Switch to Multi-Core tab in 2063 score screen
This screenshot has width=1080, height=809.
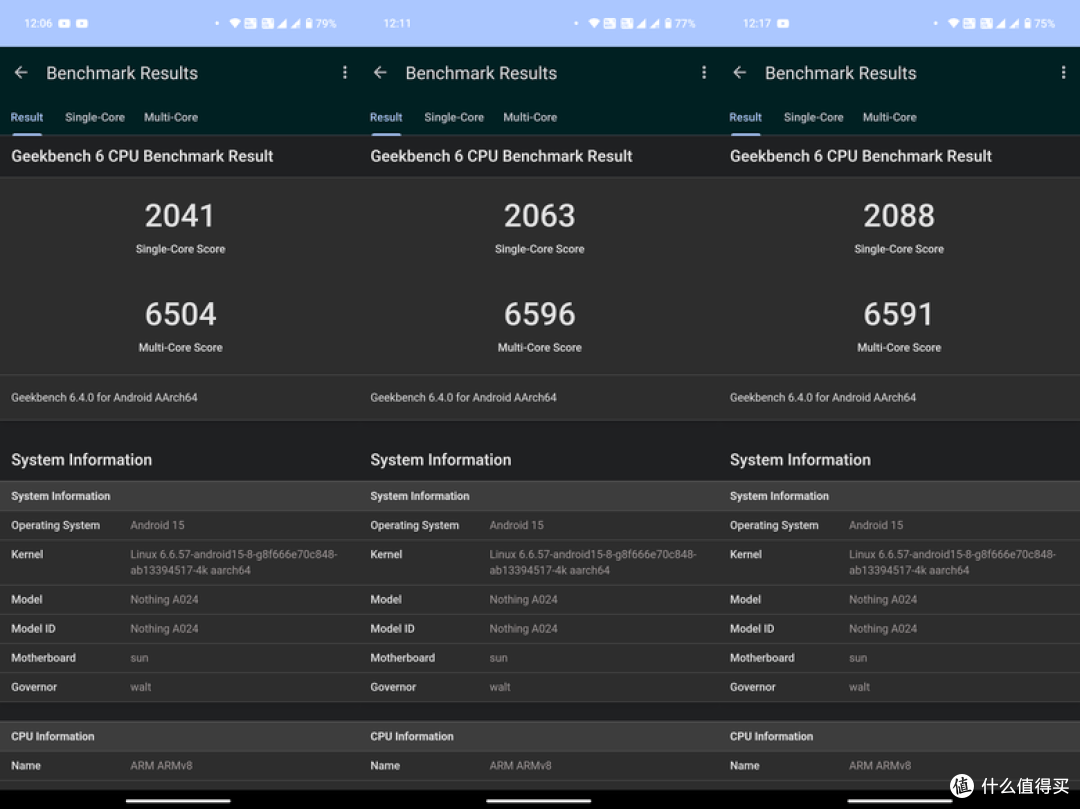coord(530,117)
